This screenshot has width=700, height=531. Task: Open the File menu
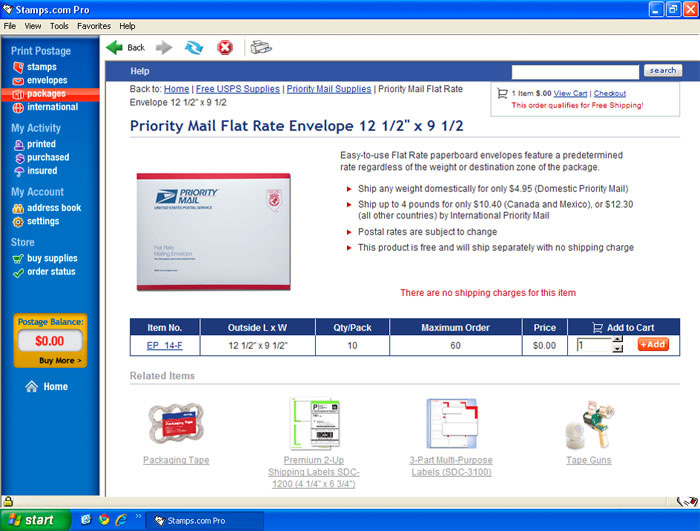coord(9,26)
